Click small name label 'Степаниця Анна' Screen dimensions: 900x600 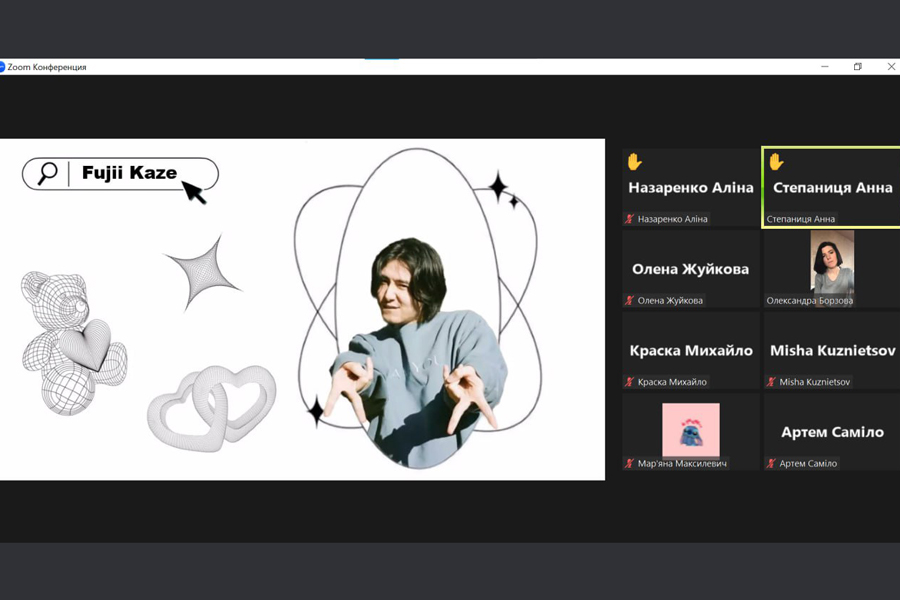(801, 219)
